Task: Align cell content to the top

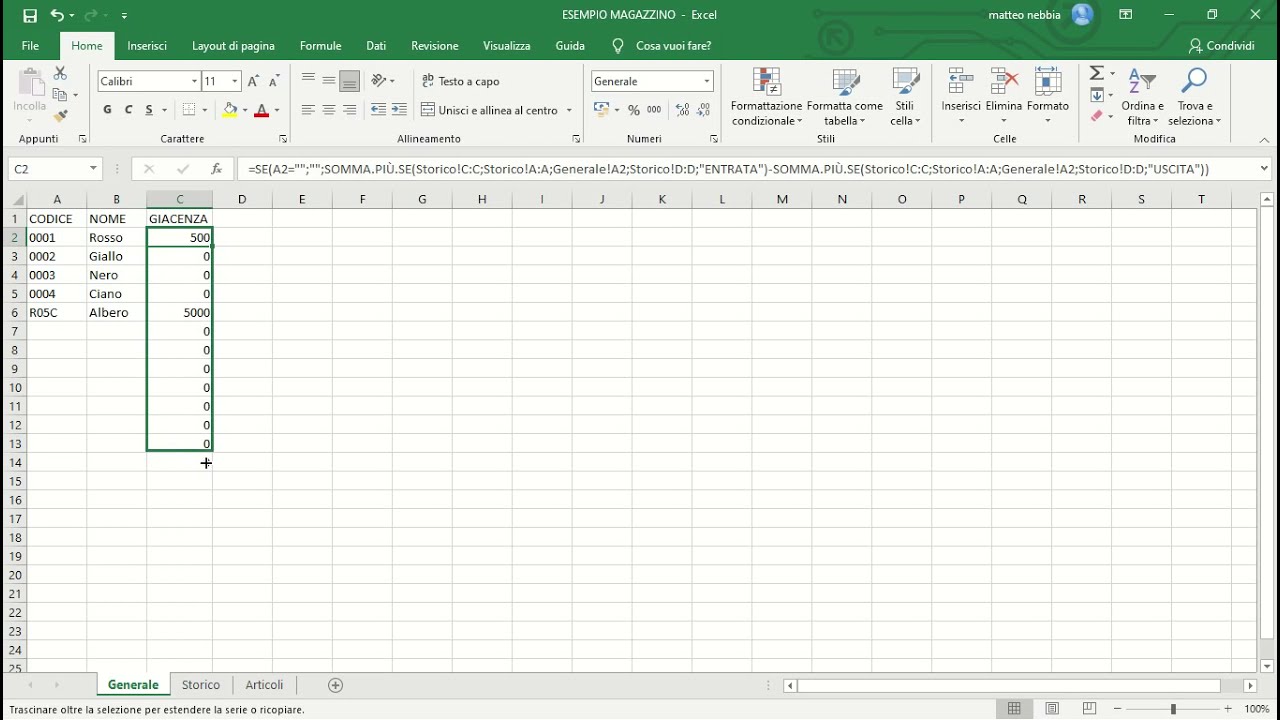Action: [x=308, y=81]
